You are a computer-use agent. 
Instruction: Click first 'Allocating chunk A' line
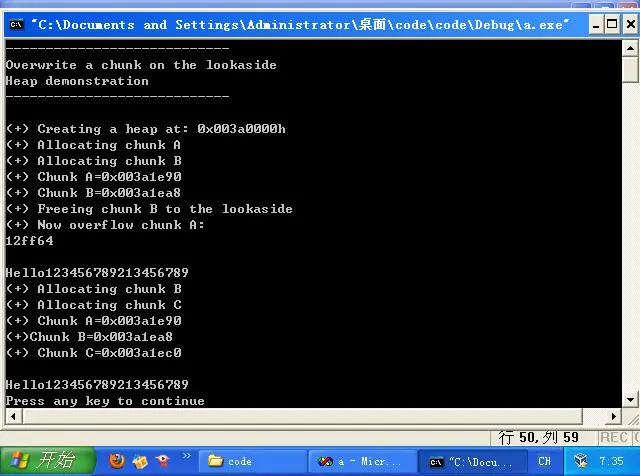point(93,145)
